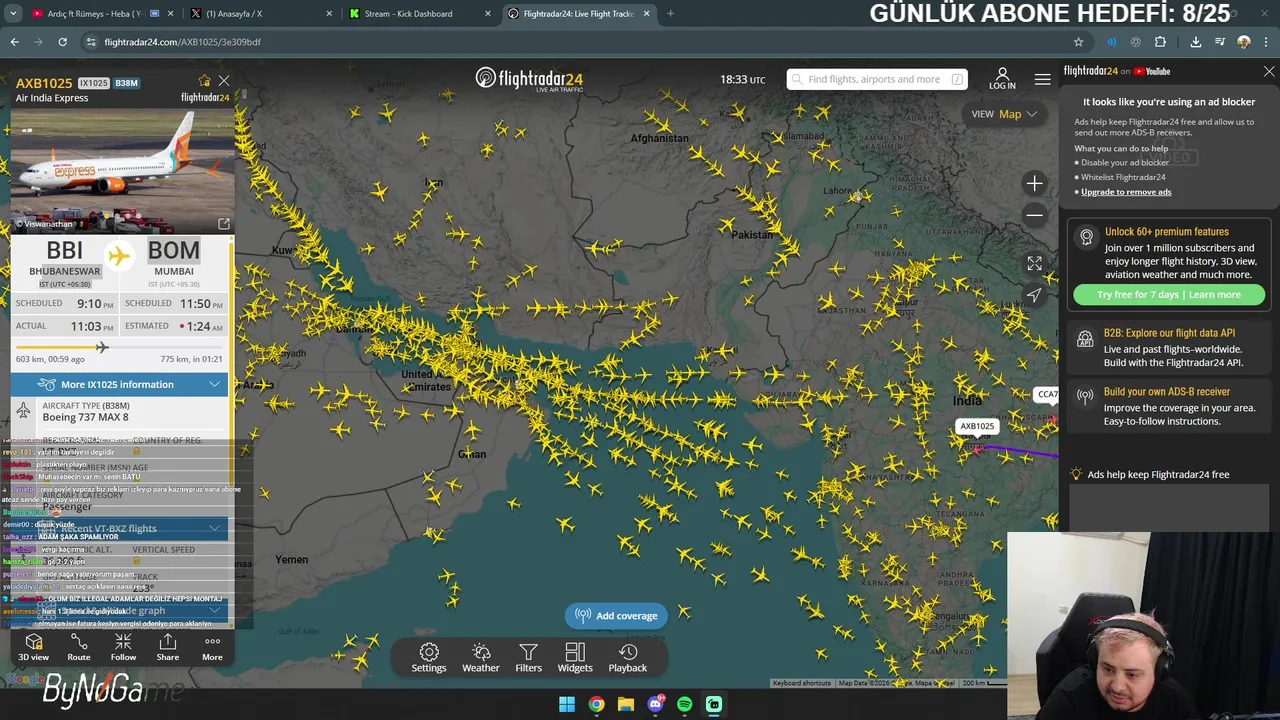Open the Windows Start menu

tap(567, 705)
